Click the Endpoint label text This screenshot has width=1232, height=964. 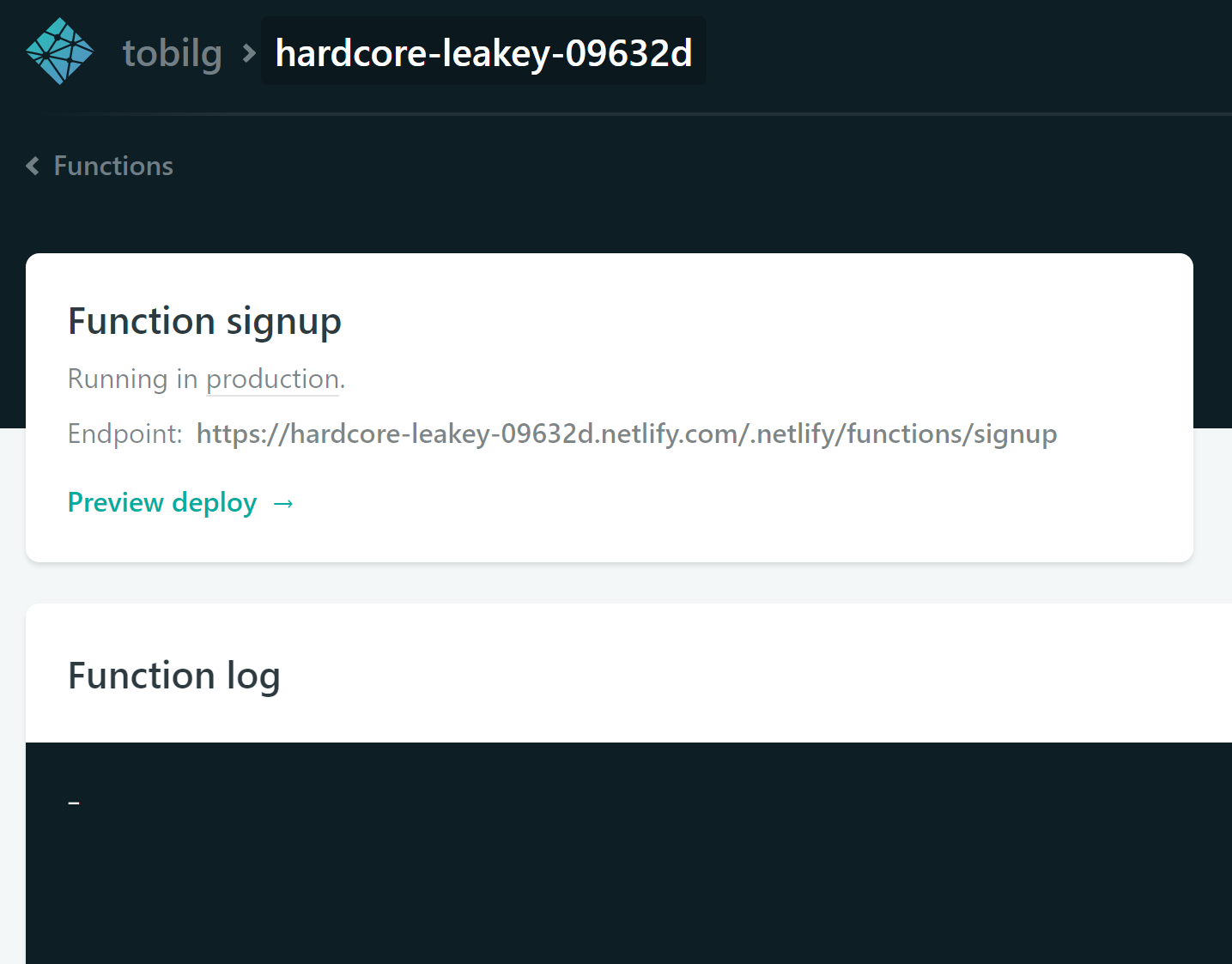[125, 434]
